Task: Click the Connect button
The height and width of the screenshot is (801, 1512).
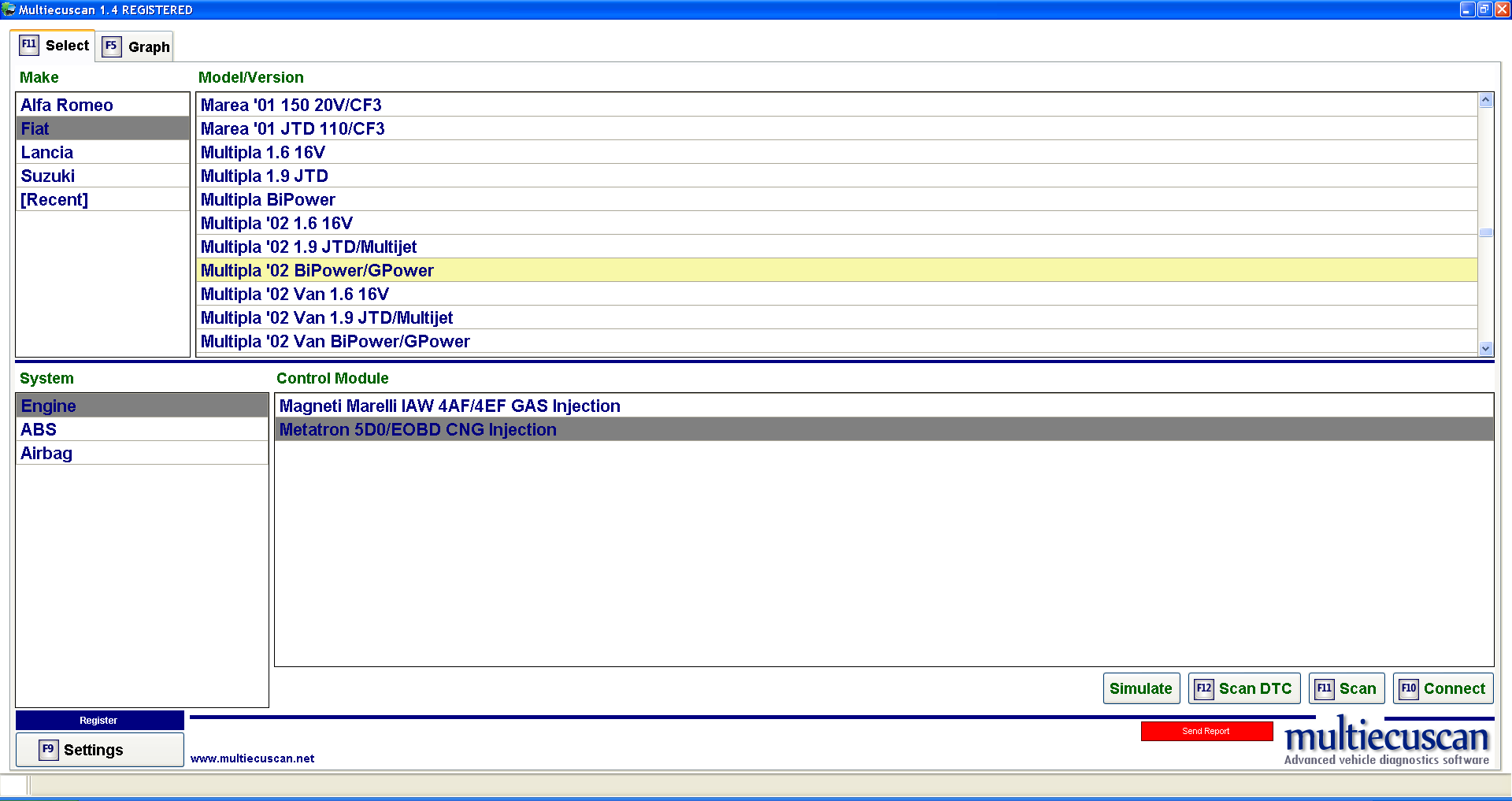Action: pyautogui.click(x=1443, y=688)
